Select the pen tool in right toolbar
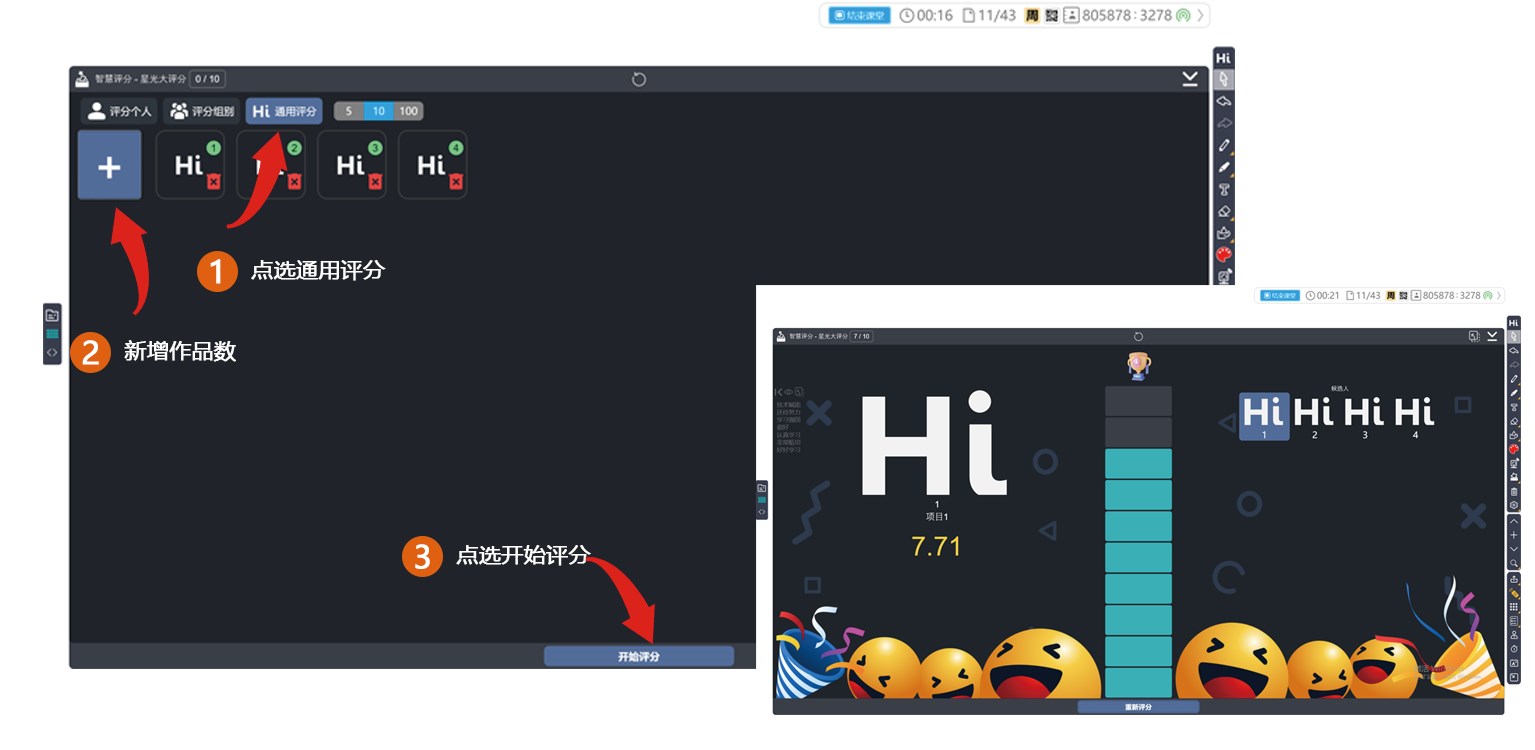 (x=1223, y=145)
